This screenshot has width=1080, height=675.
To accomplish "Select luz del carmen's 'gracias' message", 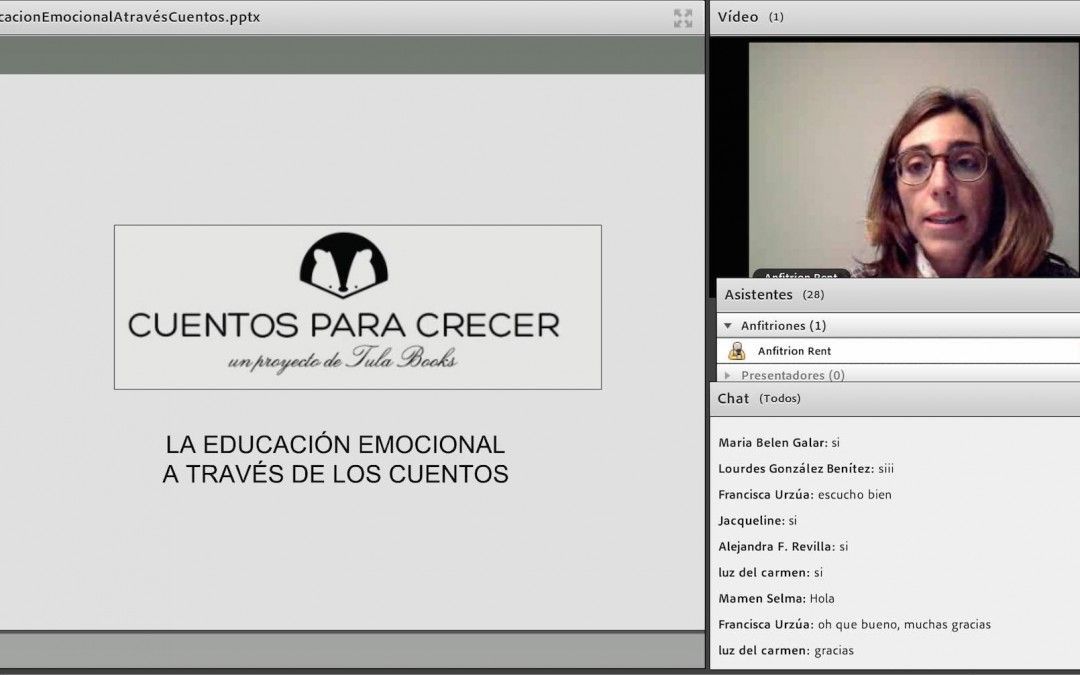I will click(x=785, y=650).
